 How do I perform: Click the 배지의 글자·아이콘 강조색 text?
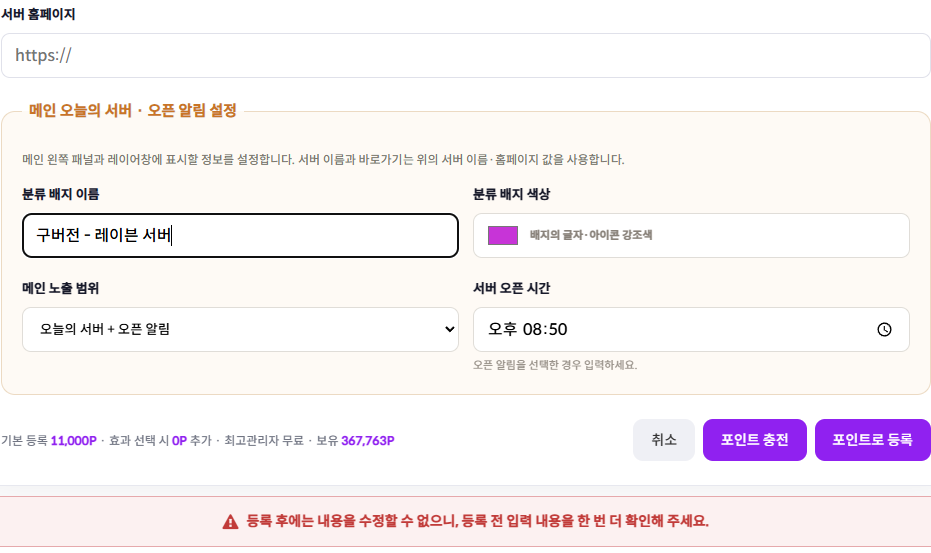tap(591, 235)
